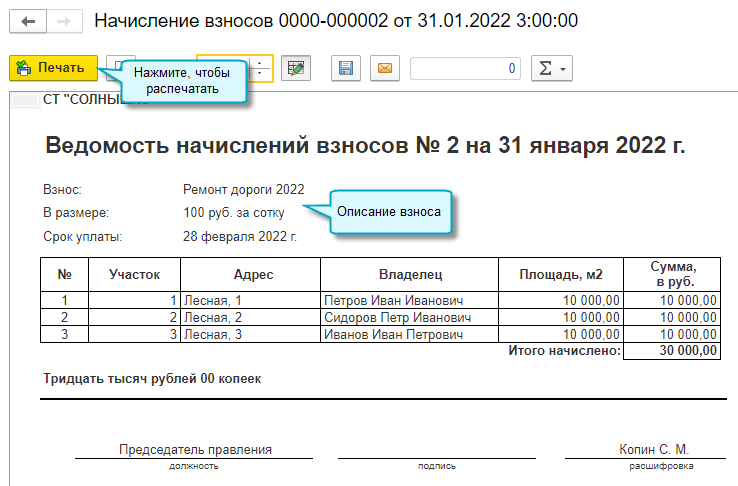Click the Участок column header
This screenshot has width=738, height=486.
coord(135,274)
